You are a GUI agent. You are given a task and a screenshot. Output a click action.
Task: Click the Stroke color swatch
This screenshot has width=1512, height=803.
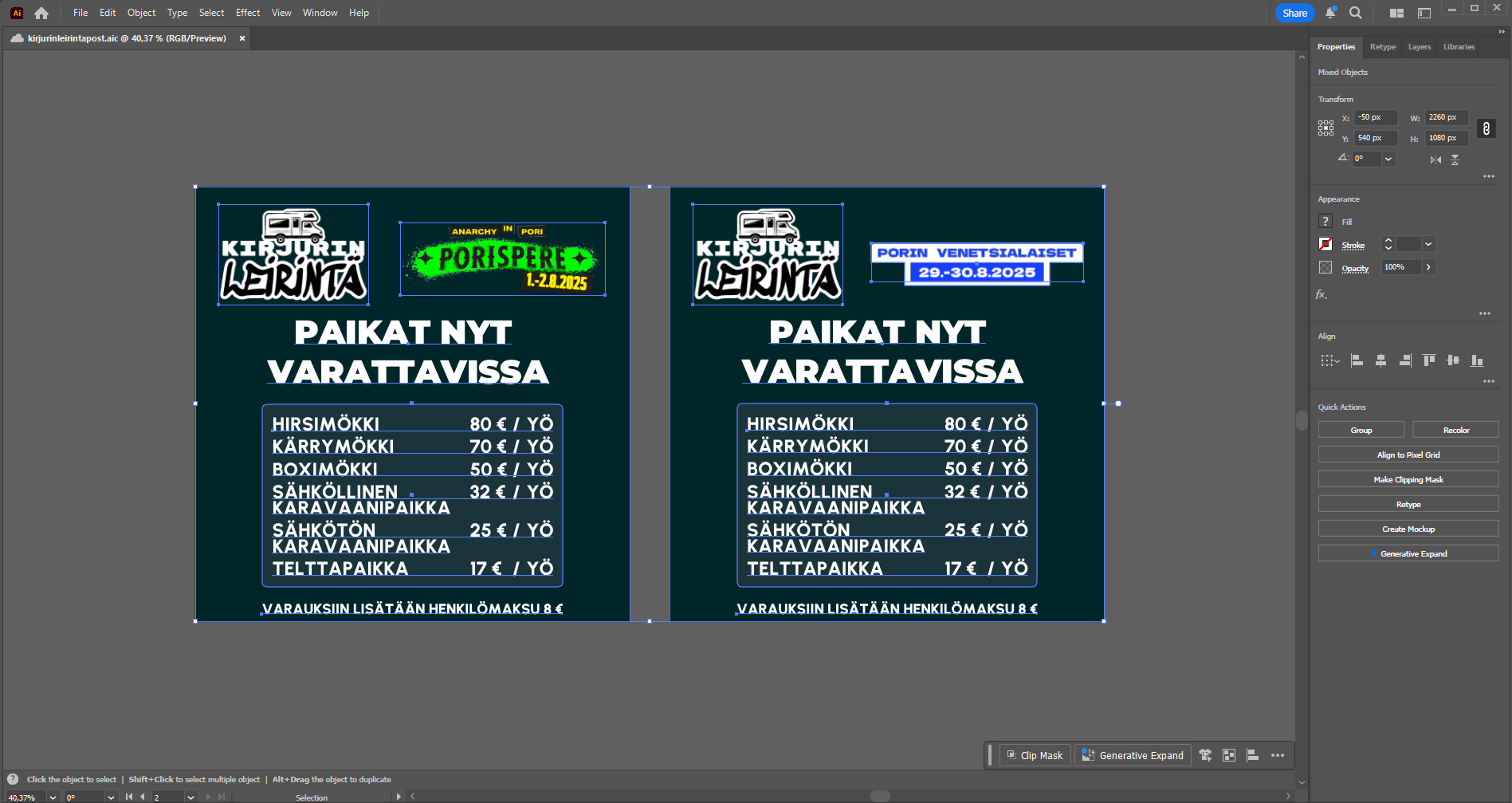(x=1325, y=244)
